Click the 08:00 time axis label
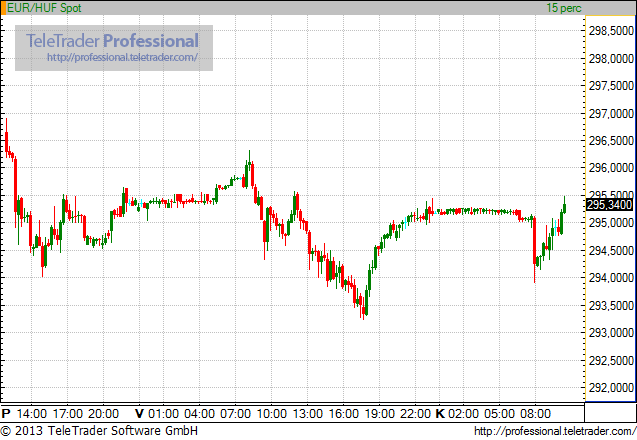637x440 pixels. [x=535, y=414]
